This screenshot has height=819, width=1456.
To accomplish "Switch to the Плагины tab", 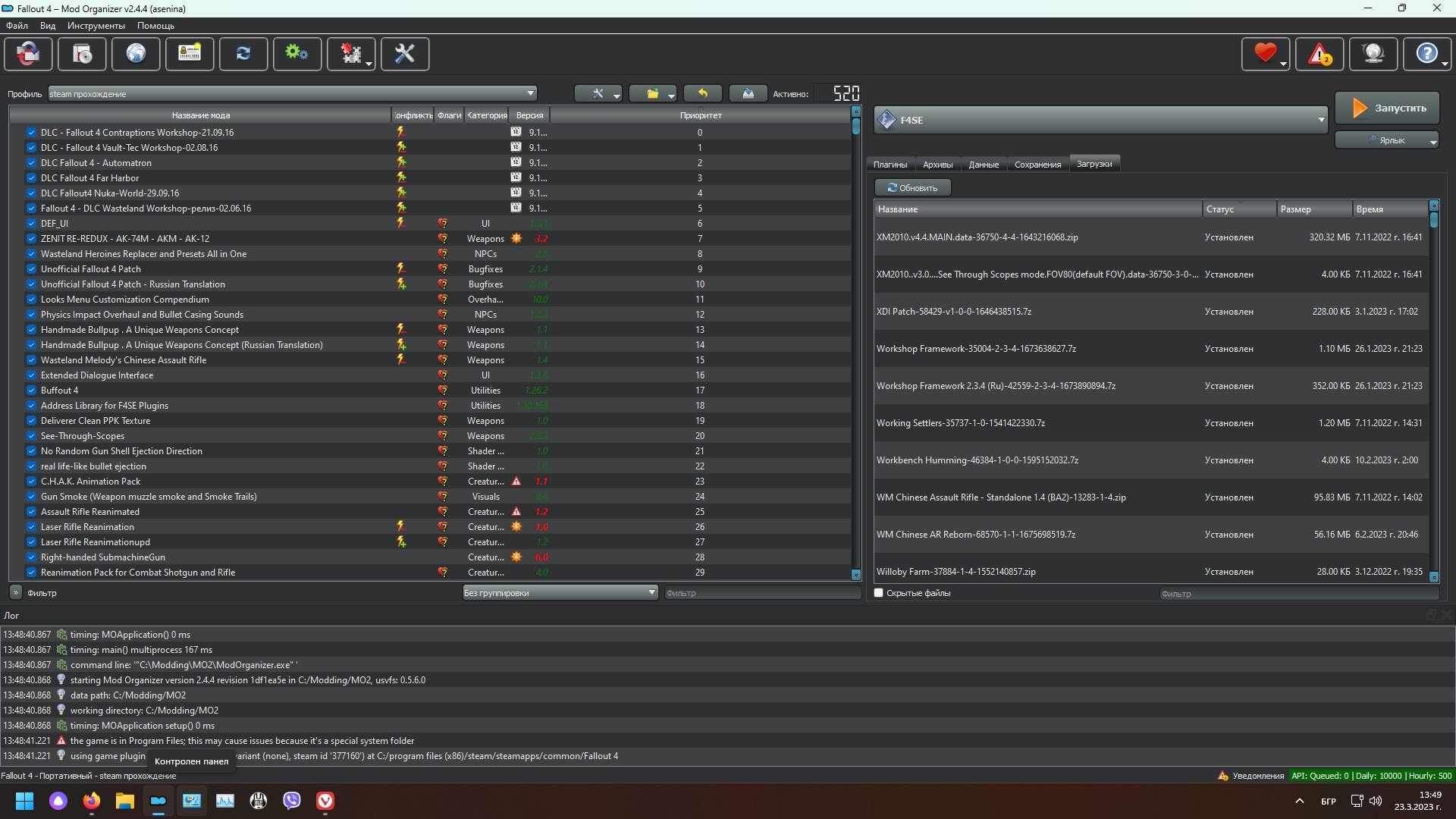I will (x=890, y=164).
